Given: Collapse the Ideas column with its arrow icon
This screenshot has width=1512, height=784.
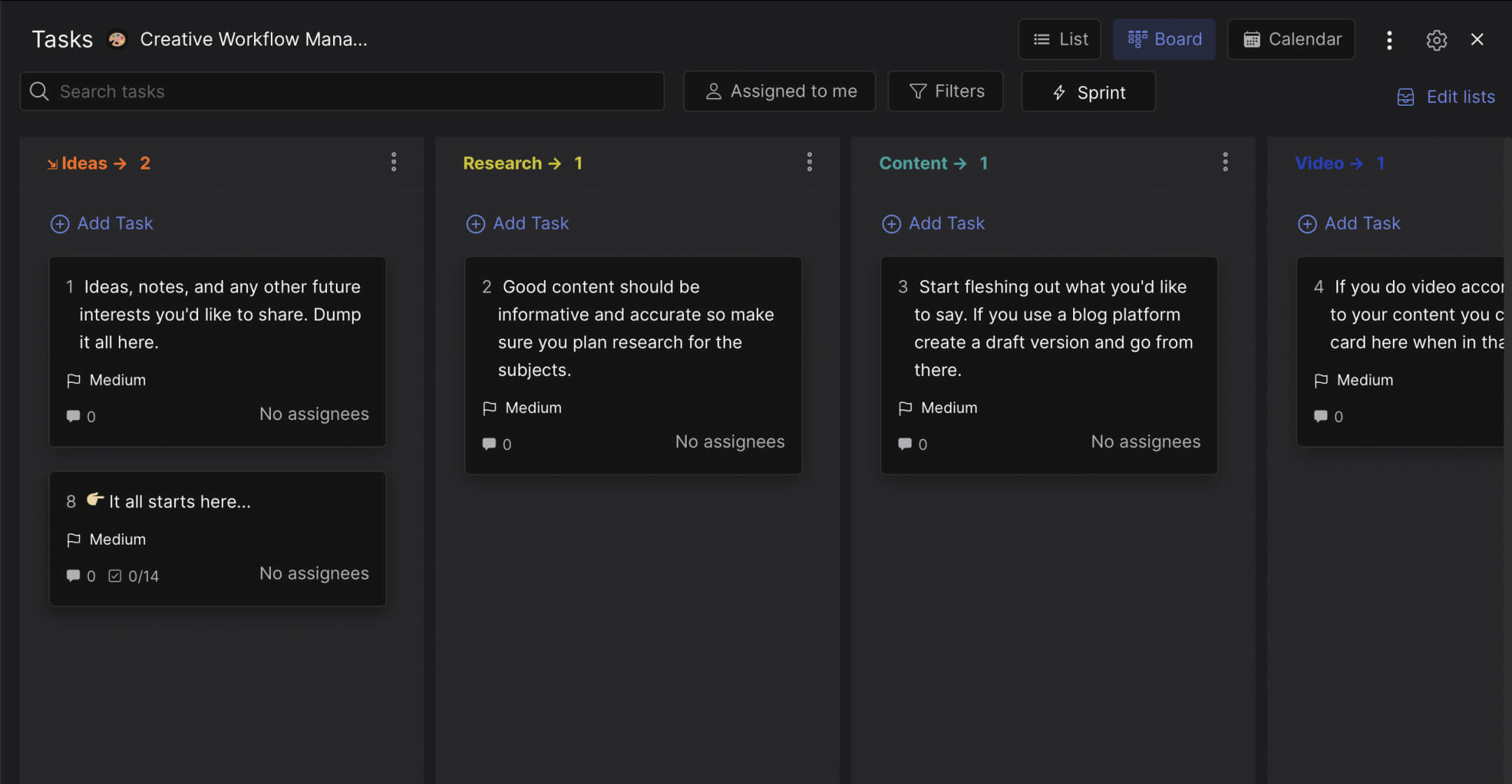Looking at the screenshot, I should click(52, 163).
